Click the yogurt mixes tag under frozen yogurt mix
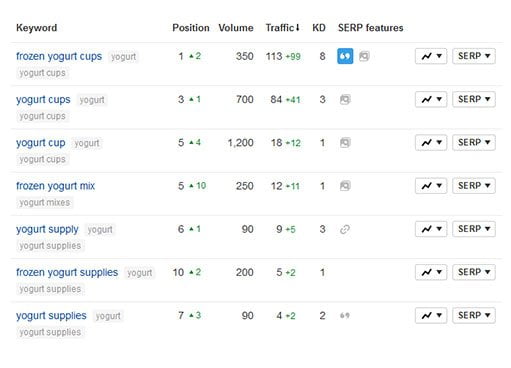The width and height of the screenshot is (511, 368). pos(45,202)
